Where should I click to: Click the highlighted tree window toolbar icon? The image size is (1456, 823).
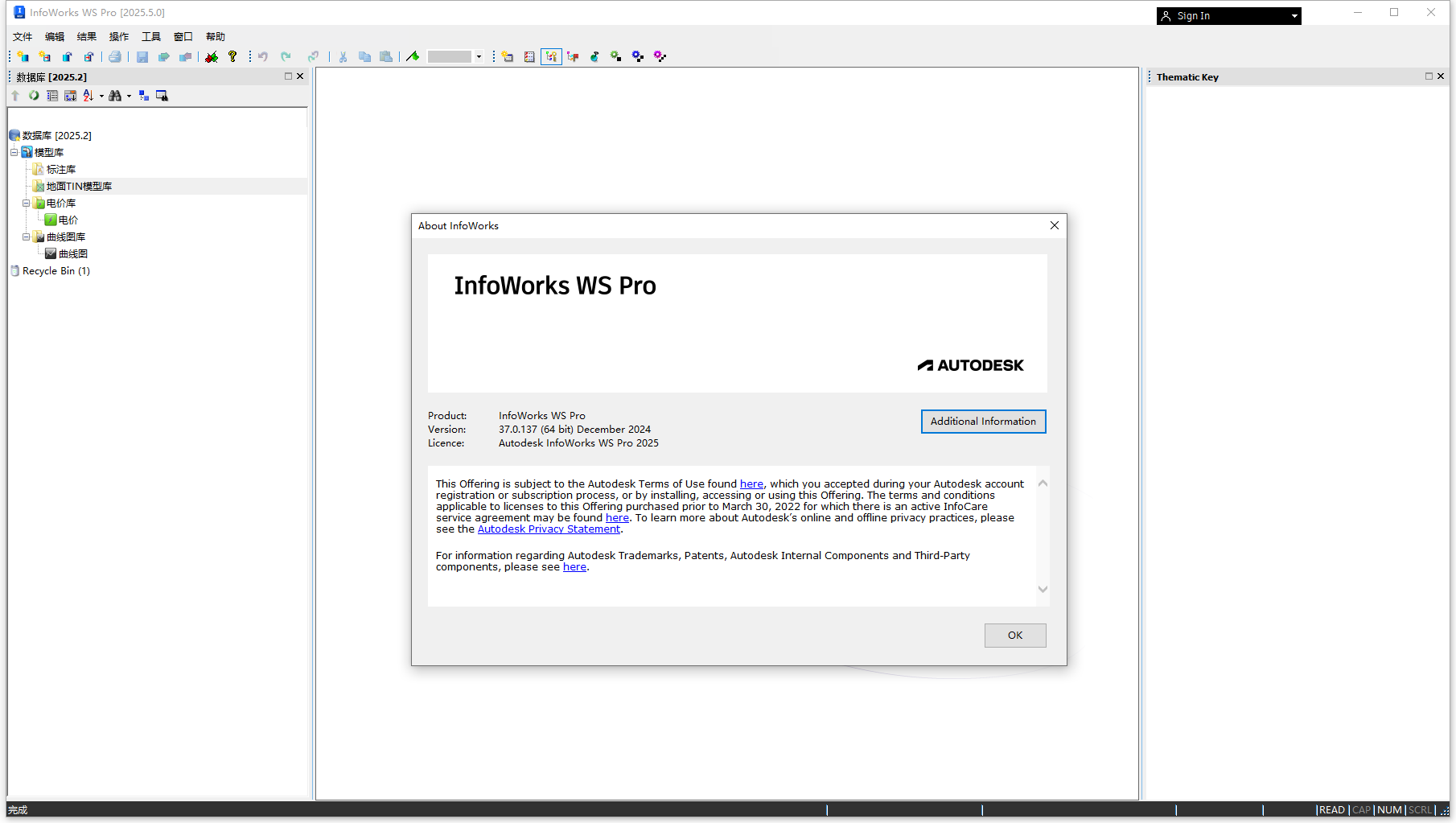551,56
